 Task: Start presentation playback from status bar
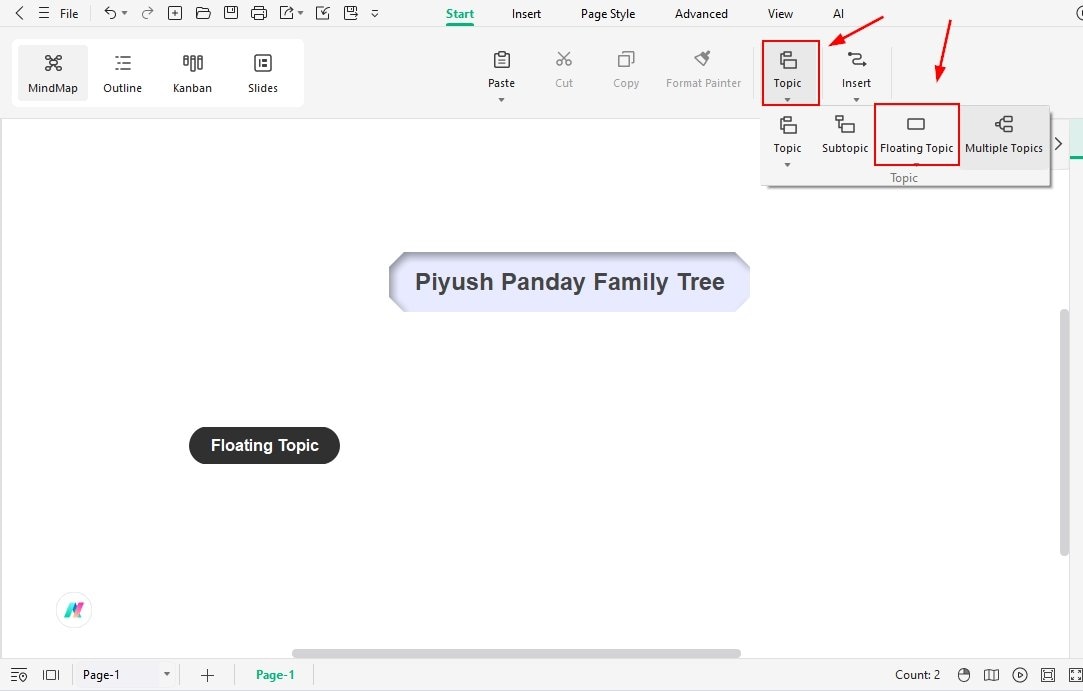(1019, 675)
